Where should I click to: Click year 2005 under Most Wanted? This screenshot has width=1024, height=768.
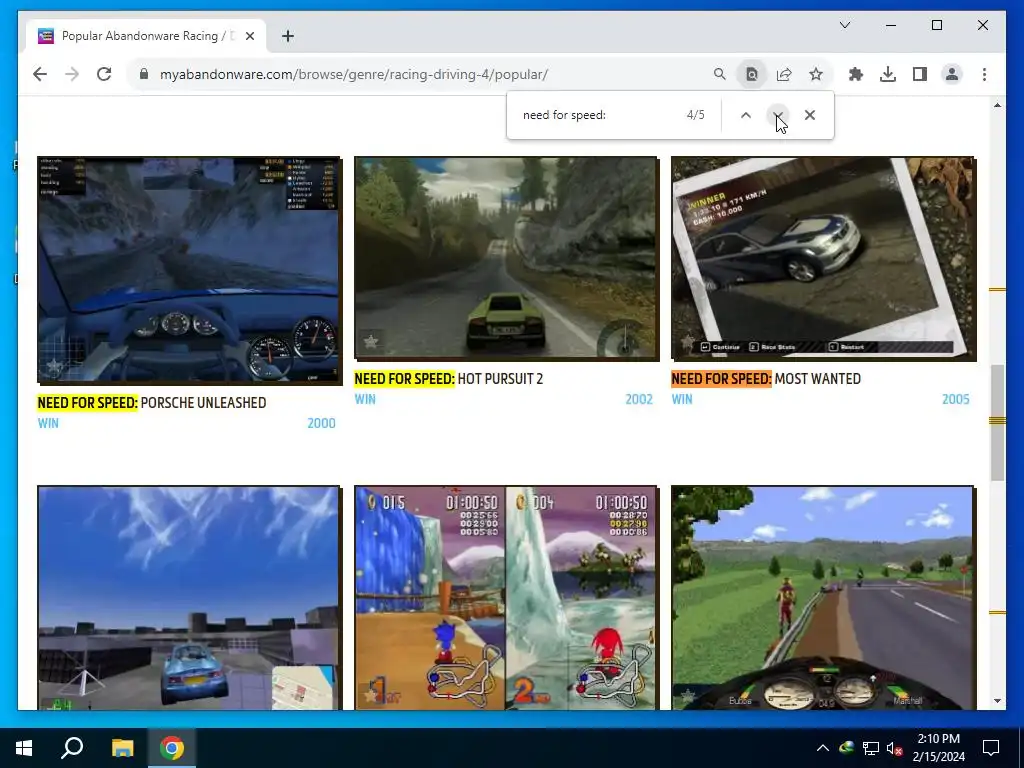click(x=955, y=399)
